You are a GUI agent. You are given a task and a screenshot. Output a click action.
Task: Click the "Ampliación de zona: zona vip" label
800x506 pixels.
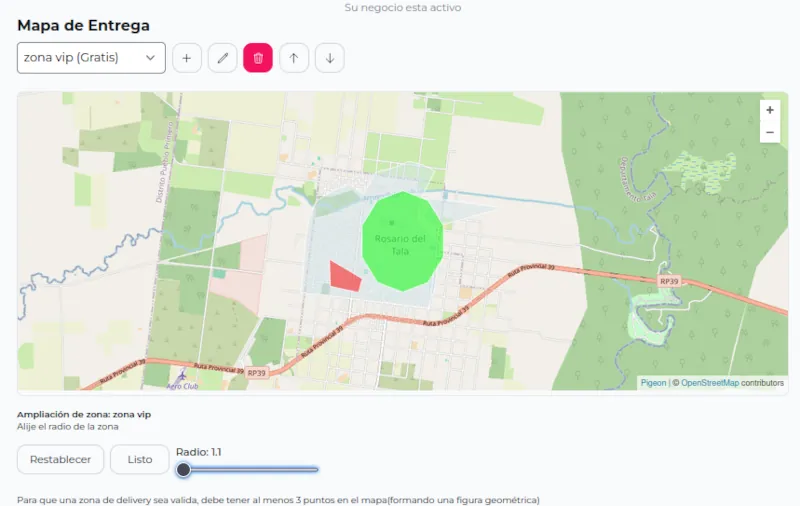[84, 414]
